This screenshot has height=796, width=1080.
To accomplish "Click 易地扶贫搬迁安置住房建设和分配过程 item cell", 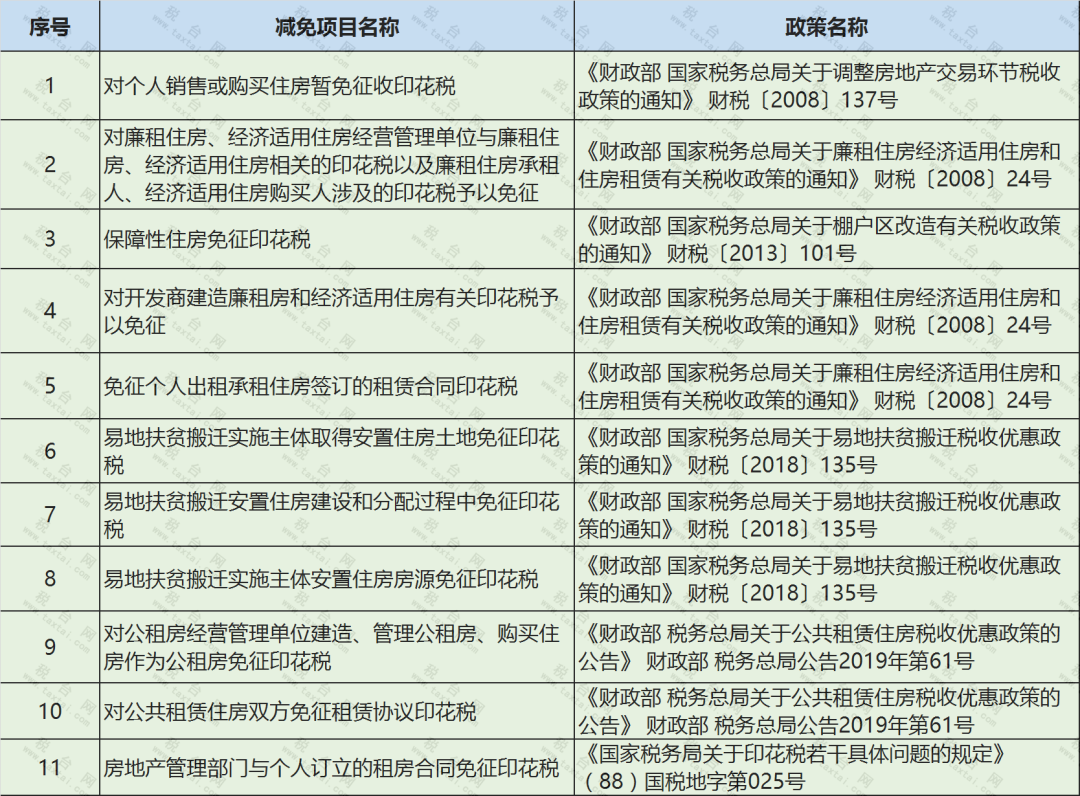I will (337, 514).
